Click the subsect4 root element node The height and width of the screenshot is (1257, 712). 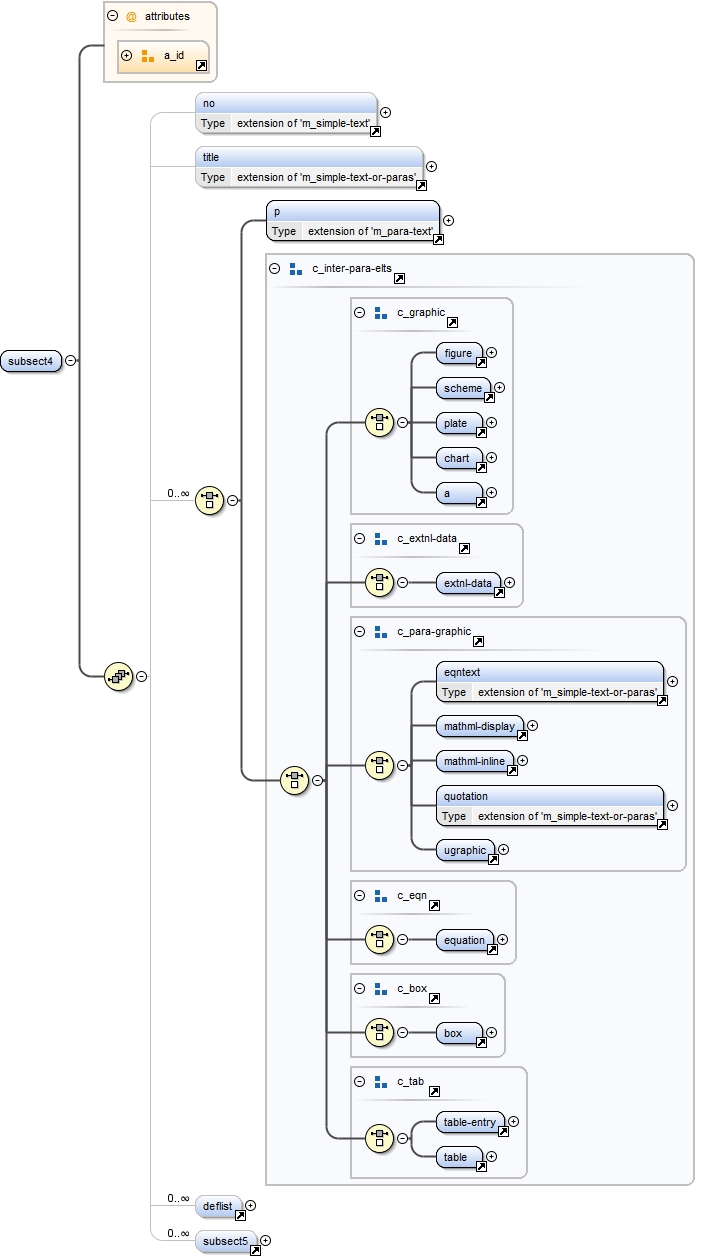[x=32, y=361]
